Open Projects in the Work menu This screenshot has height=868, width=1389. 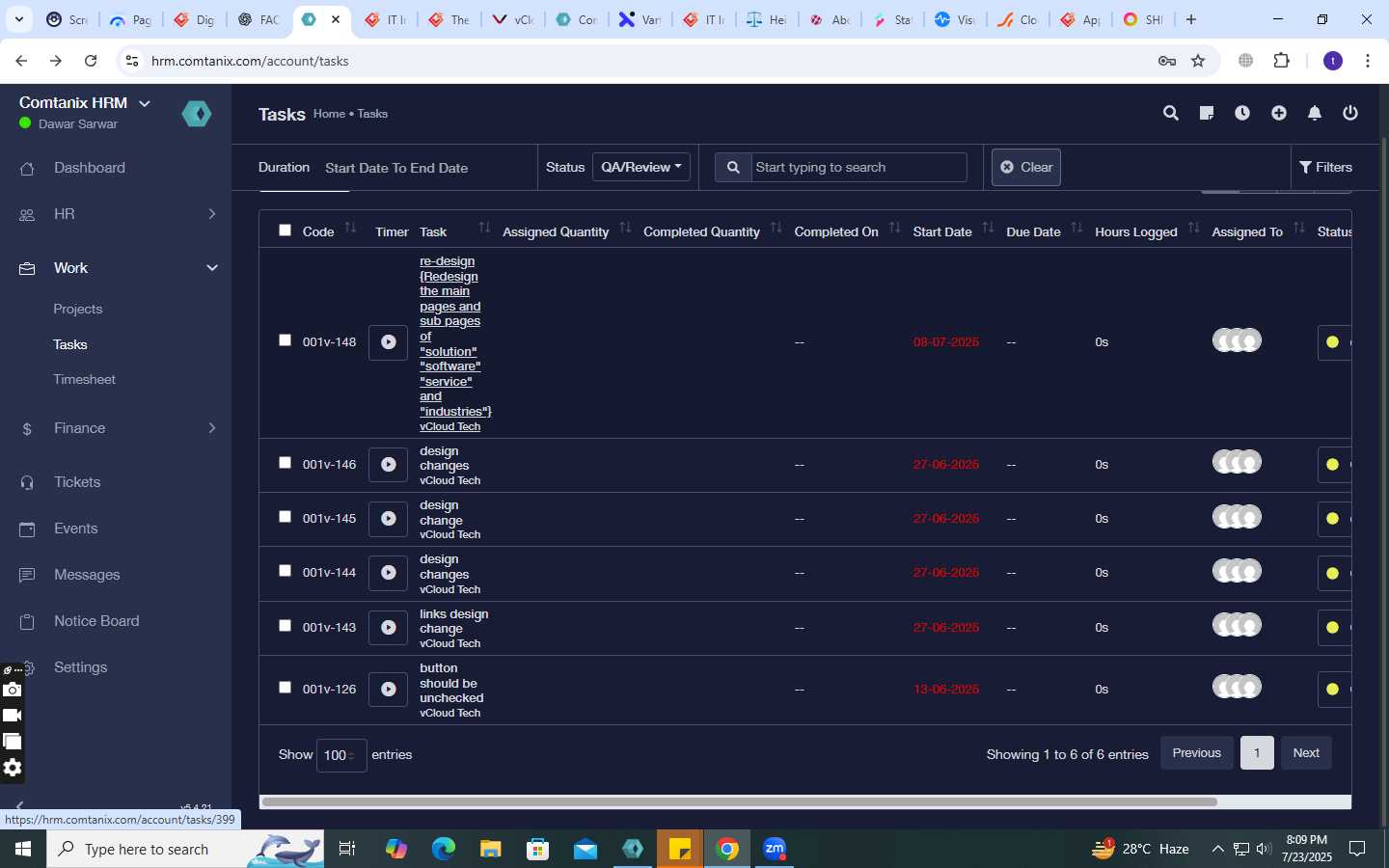pyautogui.click(x=78, y=310)
